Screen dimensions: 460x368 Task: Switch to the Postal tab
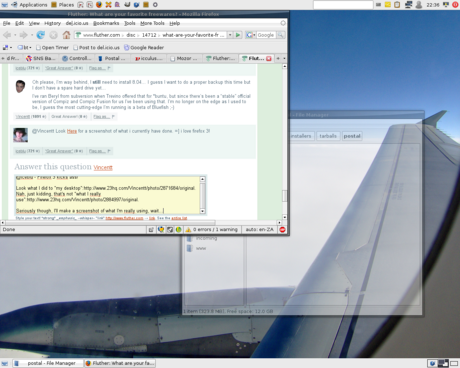(112, 58)
